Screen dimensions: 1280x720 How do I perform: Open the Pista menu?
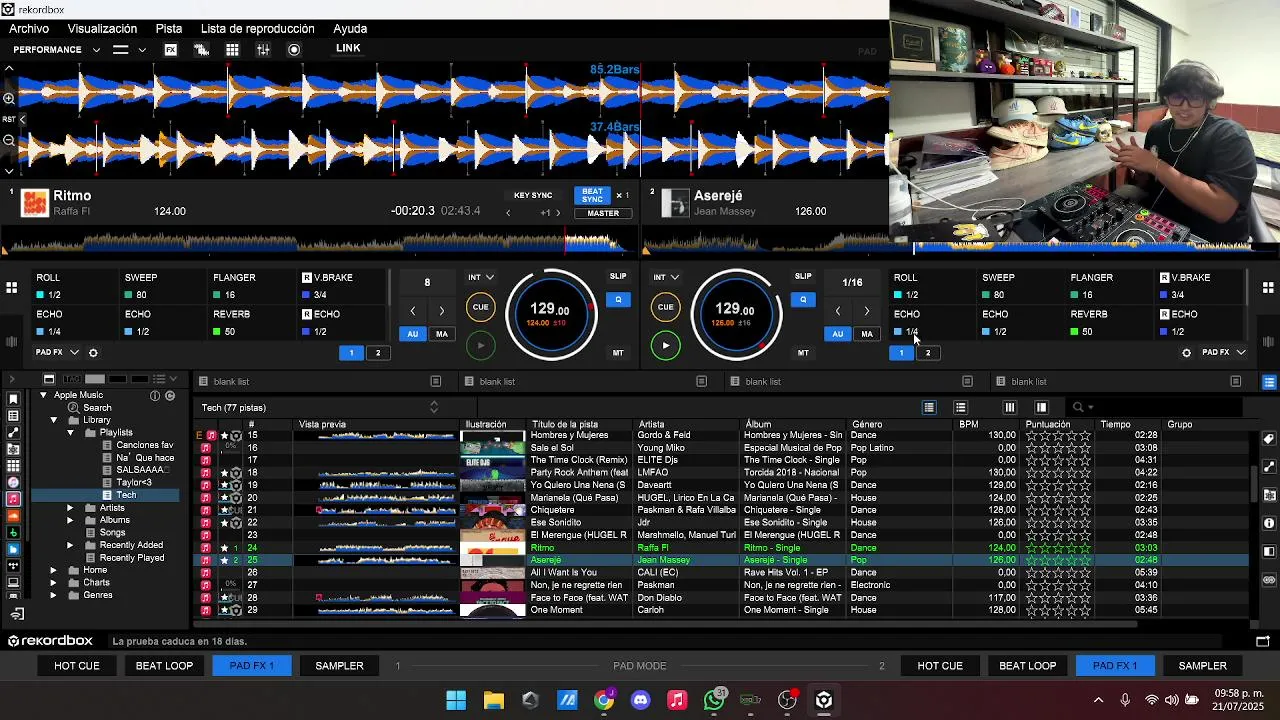(x=169, y=29)
